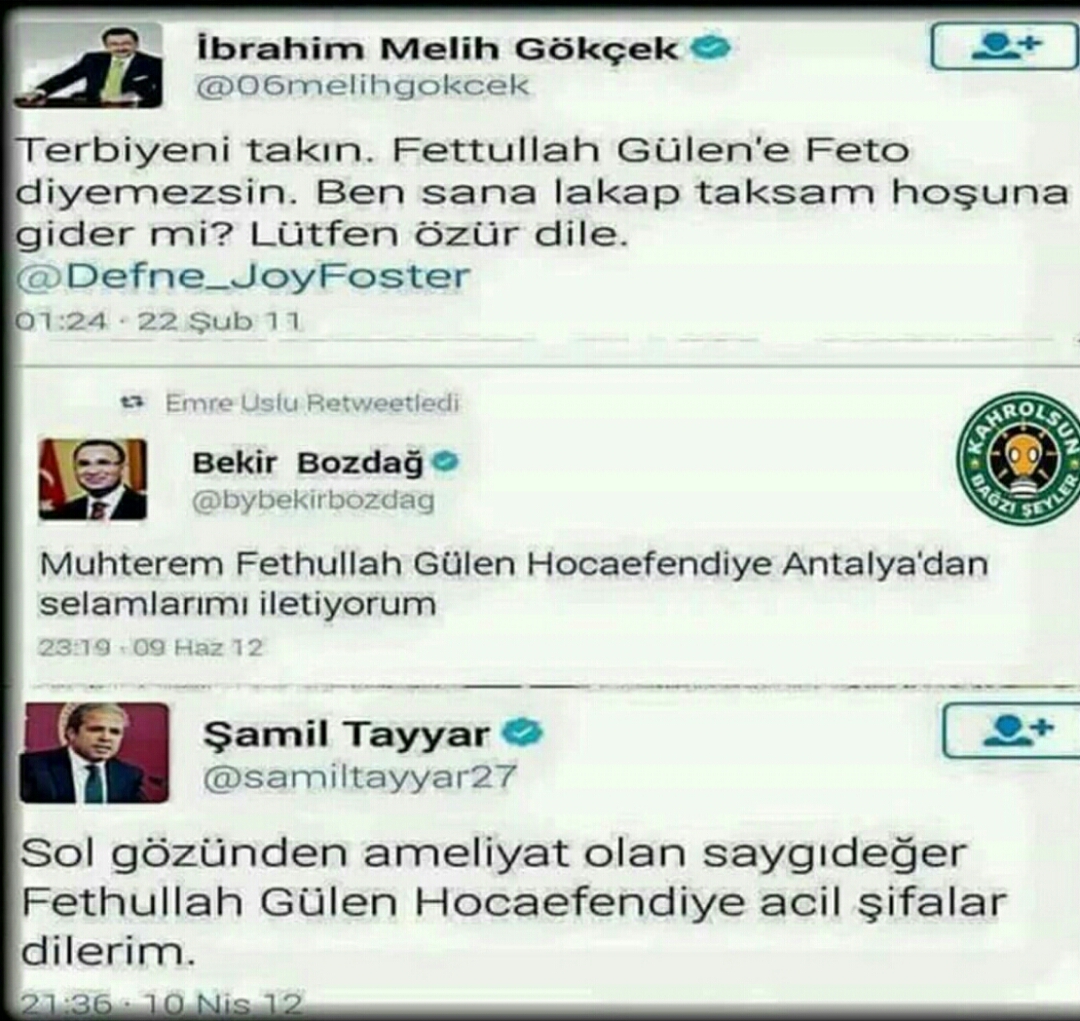Open the @06melihgokcek handle
The width and height of the screenshot is (1080, 1021).
point(363,86)
